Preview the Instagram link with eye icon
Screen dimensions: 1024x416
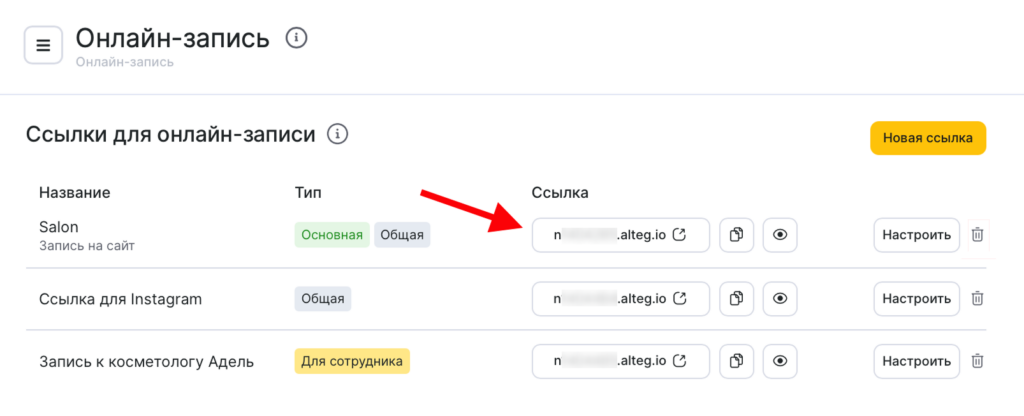click(780, 298)
